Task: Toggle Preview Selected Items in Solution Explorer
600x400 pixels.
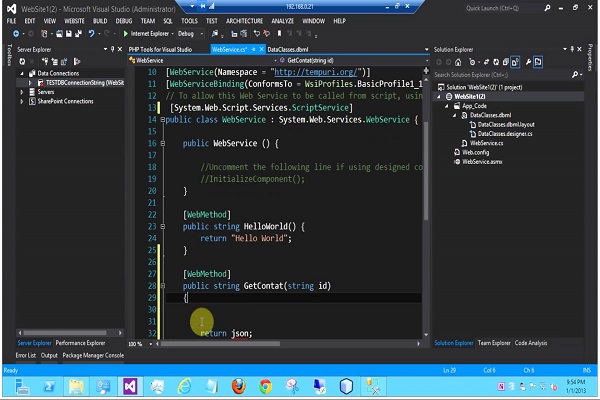Action: pyautogui.click(x=538, y=62)
